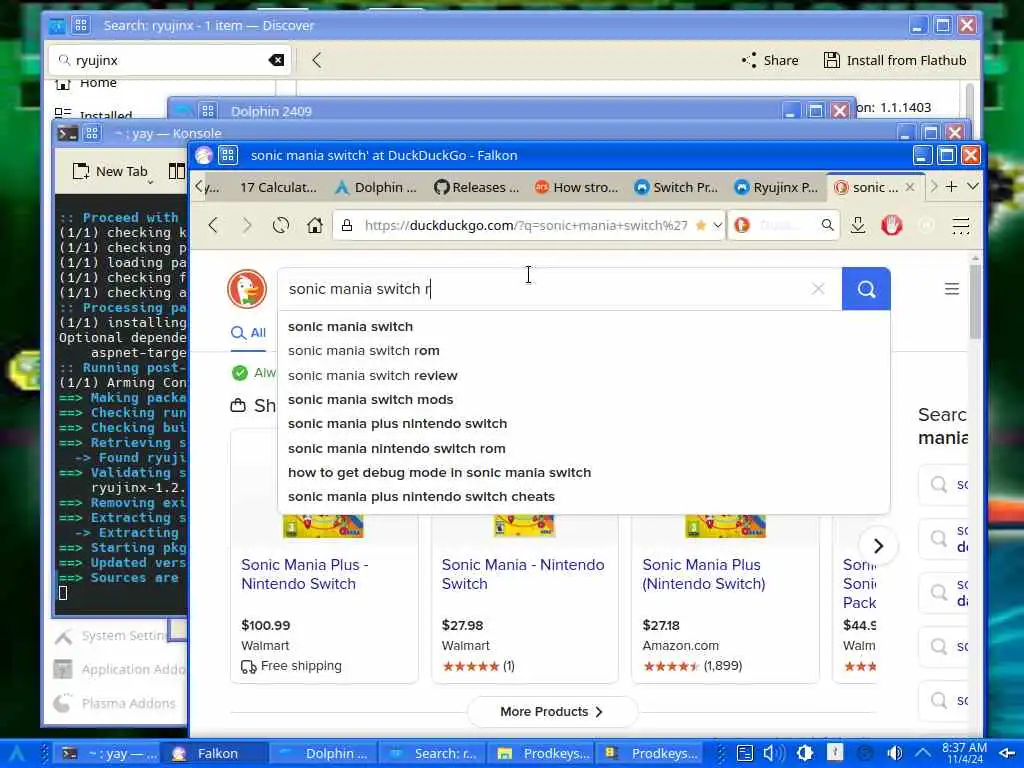
Task: Clear the DuckDuckGo search box text
Action: click(818, 289)
